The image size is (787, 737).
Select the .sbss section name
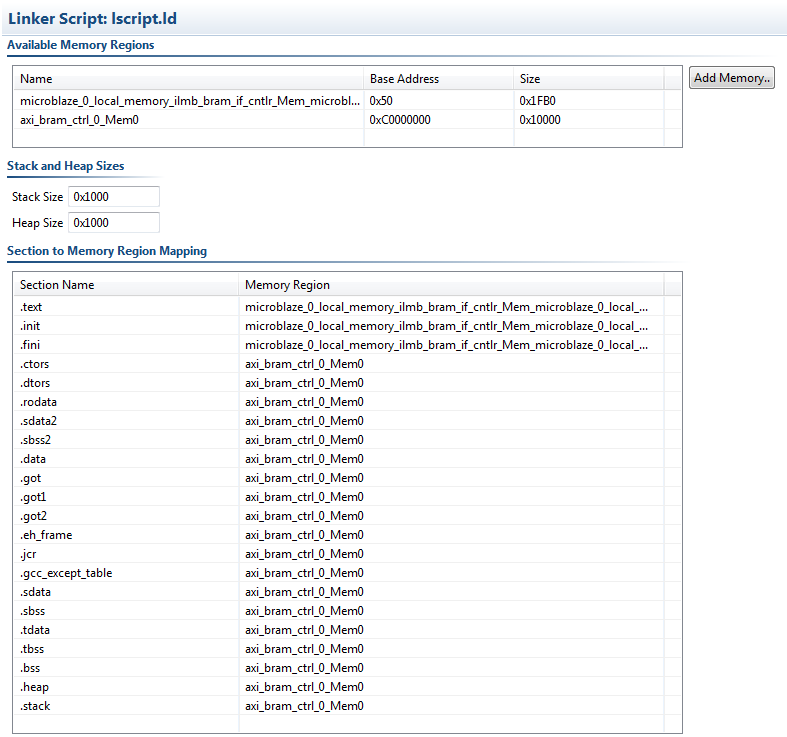click(33, 611)
